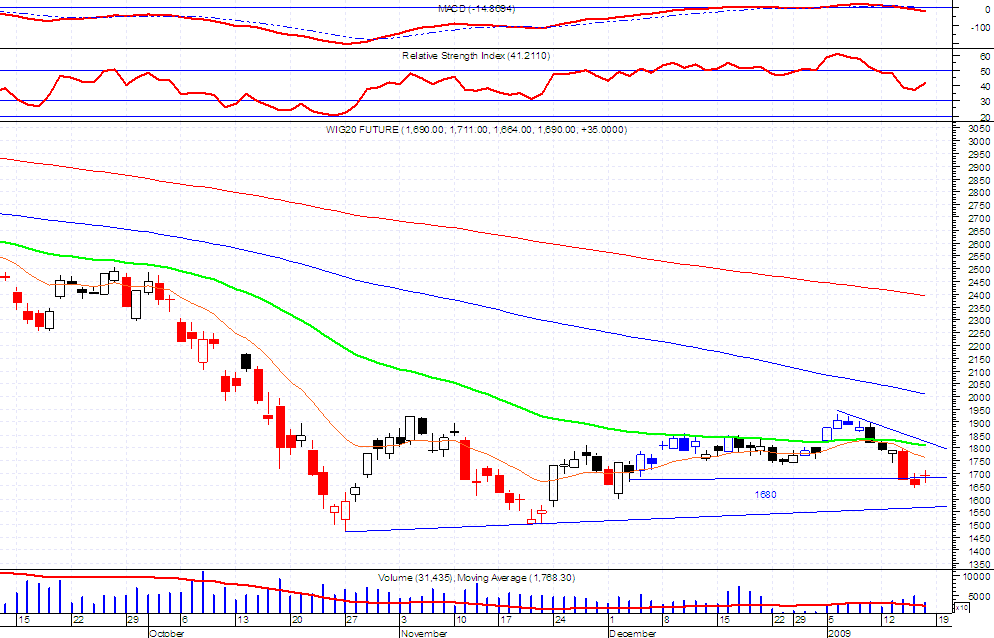Click the -100 value on MACD scale
994x638 pixels.
pos(981,27)
